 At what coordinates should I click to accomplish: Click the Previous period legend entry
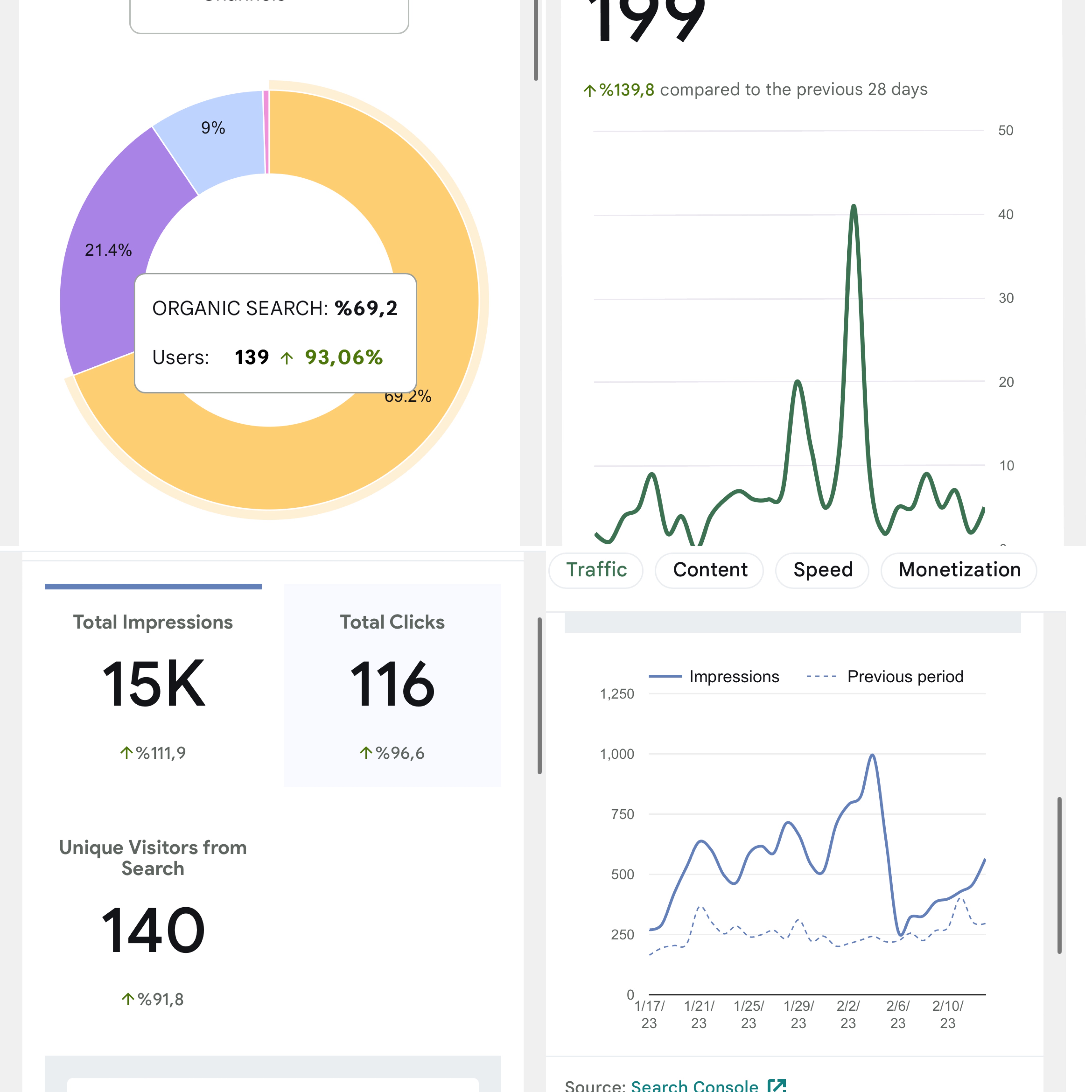(885, 677)
